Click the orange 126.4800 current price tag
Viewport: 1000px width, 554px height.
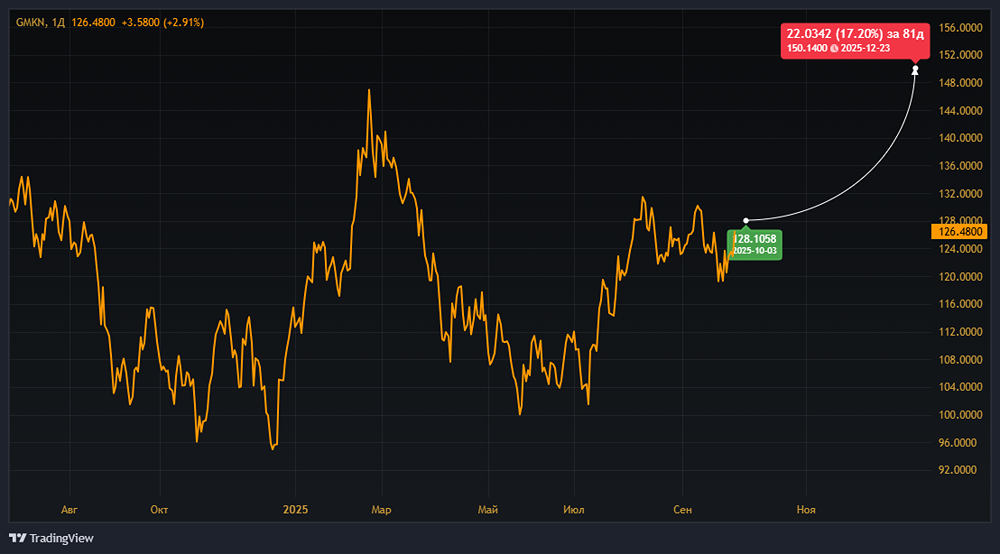(959, 231)
